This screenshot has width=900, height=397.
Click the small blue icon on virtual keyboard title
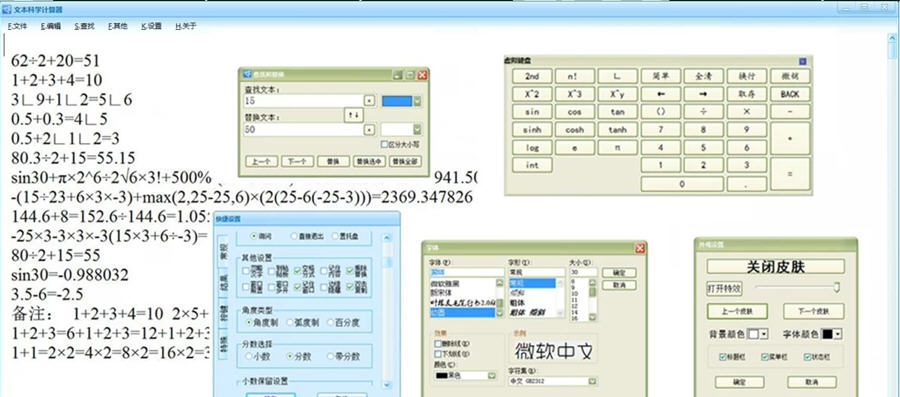pos(802,61)
